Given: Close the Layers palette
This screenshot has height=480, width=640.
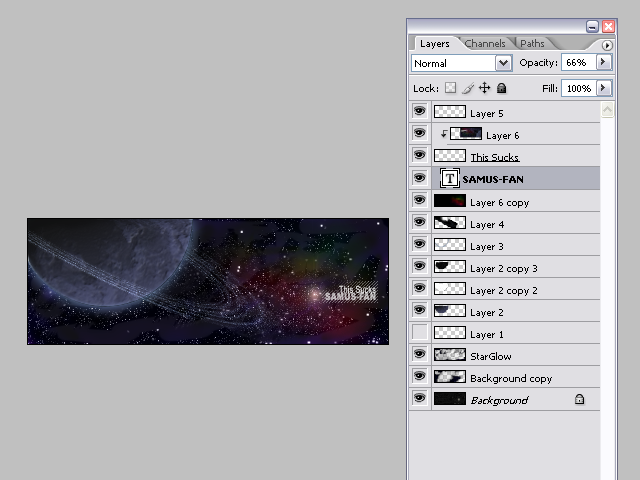Looking at the screenshot, I should coord(608,27).
